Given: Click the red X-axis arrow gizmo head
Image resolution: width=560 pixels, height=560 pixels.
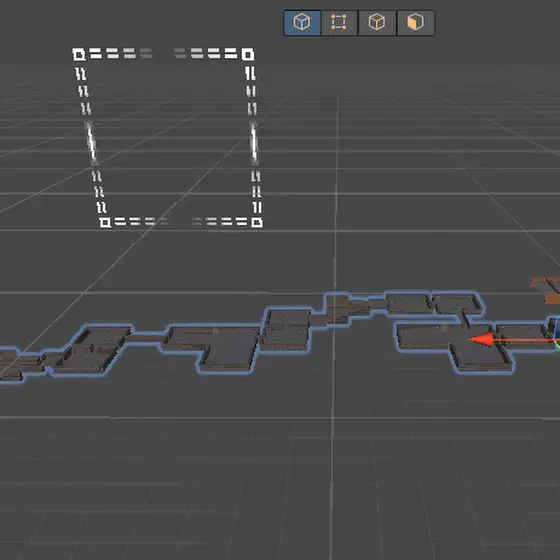Looking at the screenshot, I should coord(481,340).
